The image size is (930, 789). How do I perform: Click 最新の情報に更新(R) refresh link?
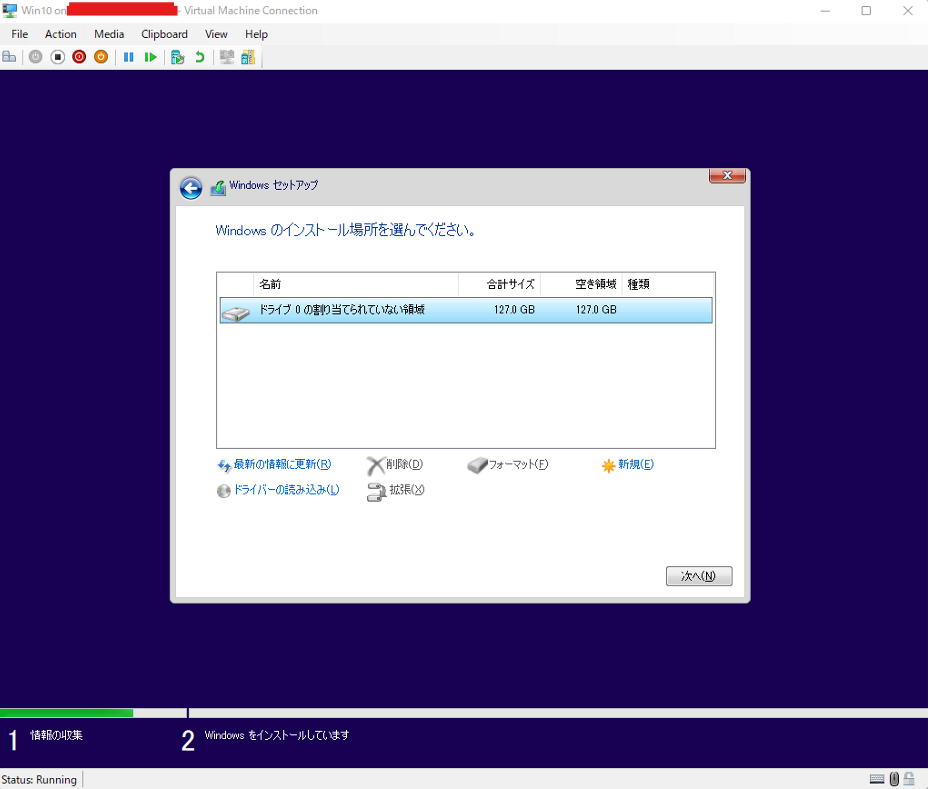coord(275,465)
